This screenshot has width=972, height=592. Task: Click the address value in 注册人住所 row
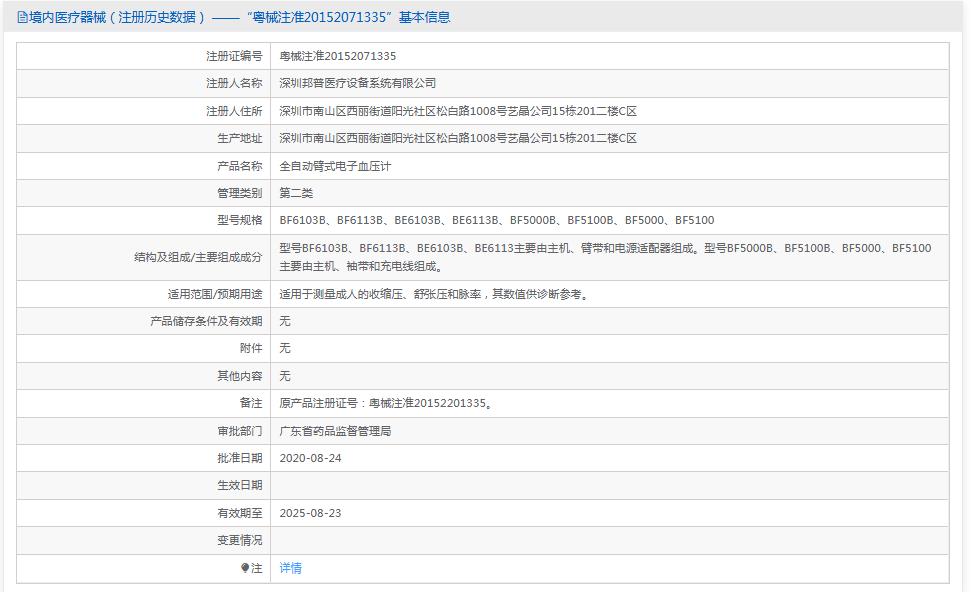pos(457,111)
